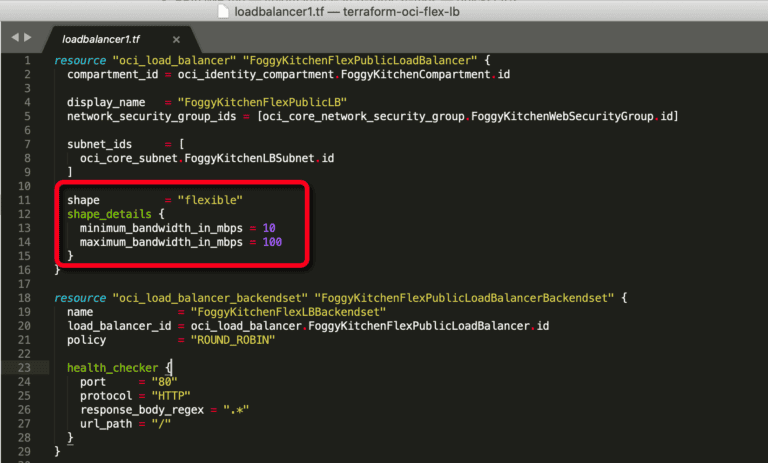Click FoggyKitchenCompartment reference on line 2
The height and width of the screenshot is (463, 768).
416,74
